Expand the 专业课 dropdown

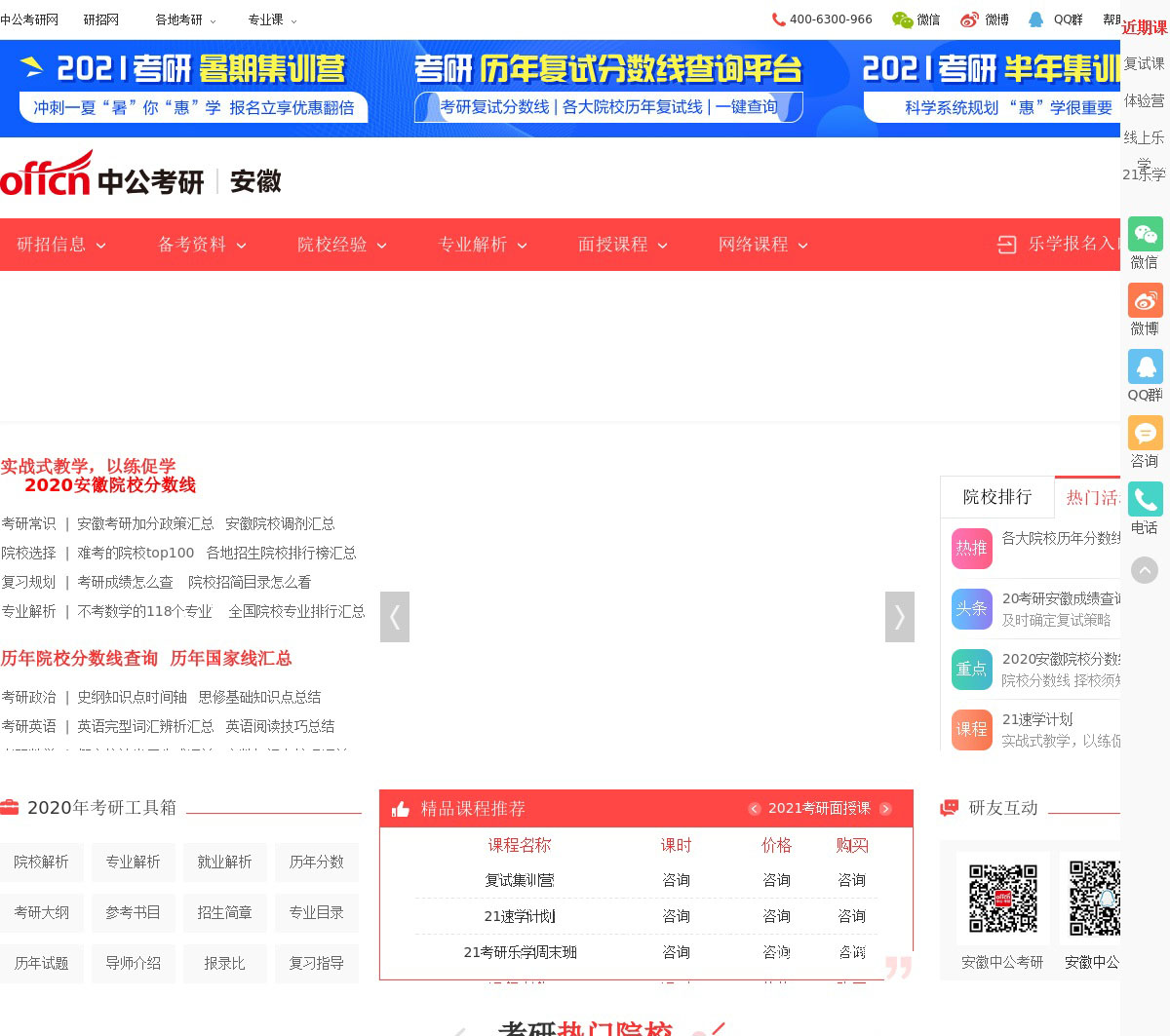(x=272, y=19)
